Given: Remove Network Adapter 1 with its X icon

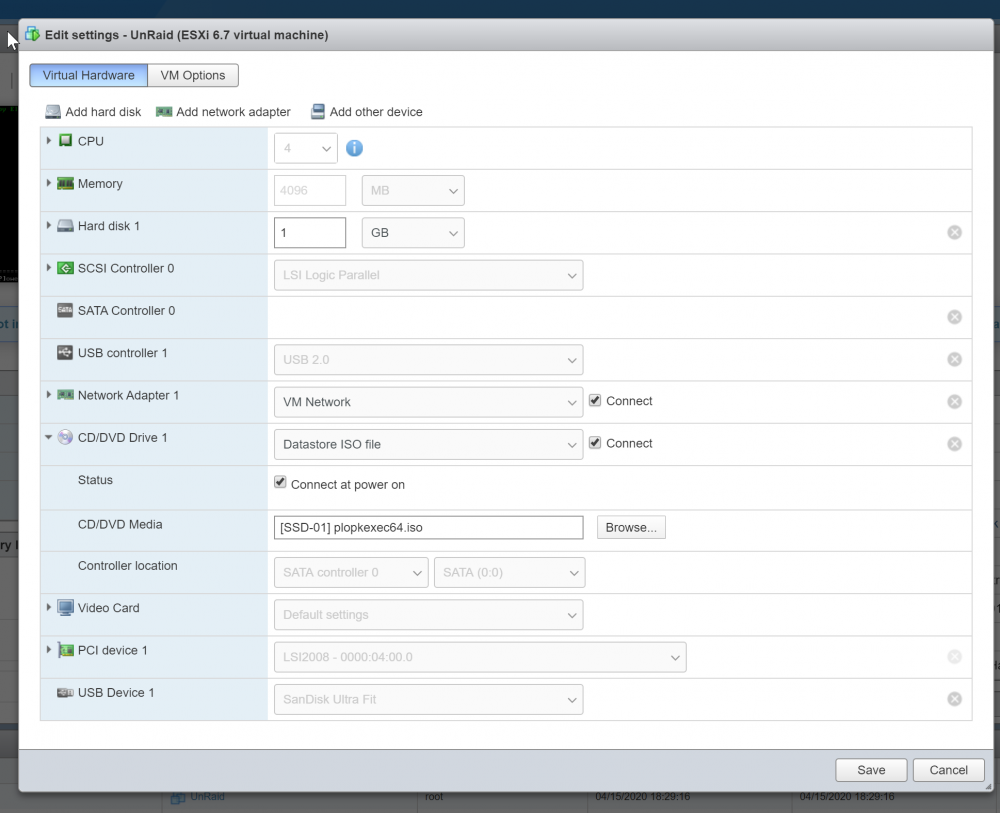Looking at the screenshot, I should 954,401.
